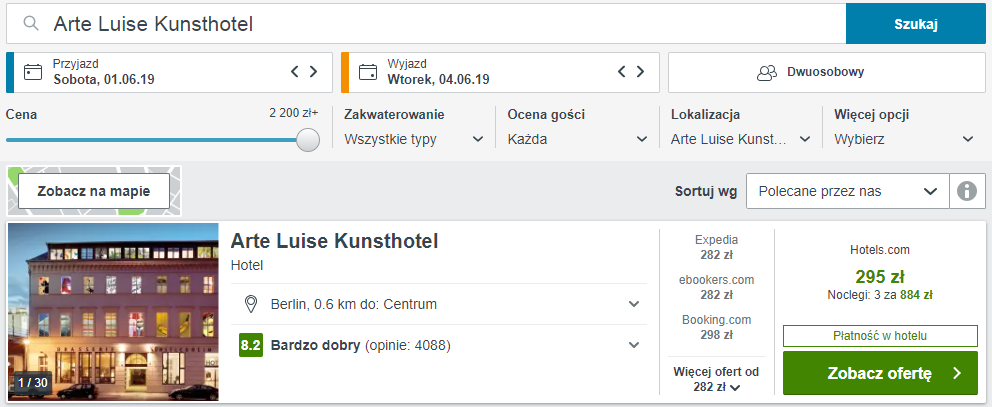
Task: Open the Sortuj wg dropdown
Action: point(846,191)
